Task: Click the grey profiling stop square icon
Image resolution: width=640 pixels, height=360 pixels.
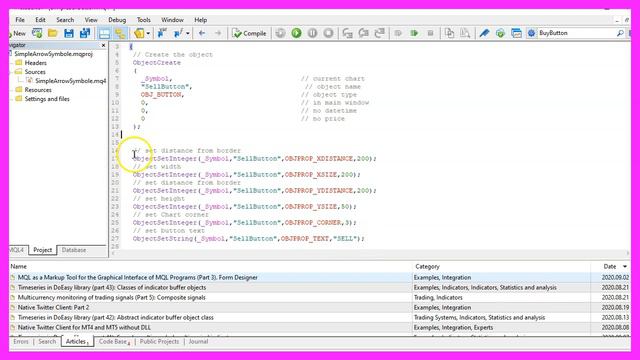Action: coord(430,33)
